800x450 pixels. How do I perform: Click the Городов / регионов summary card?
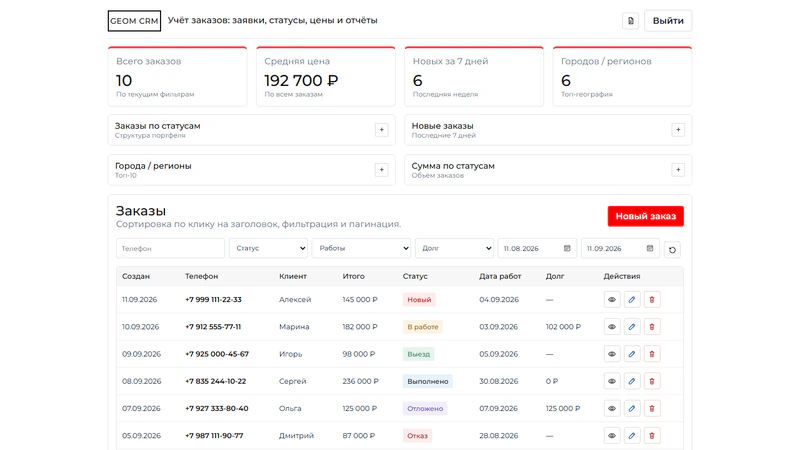click(x=622, y=77)
